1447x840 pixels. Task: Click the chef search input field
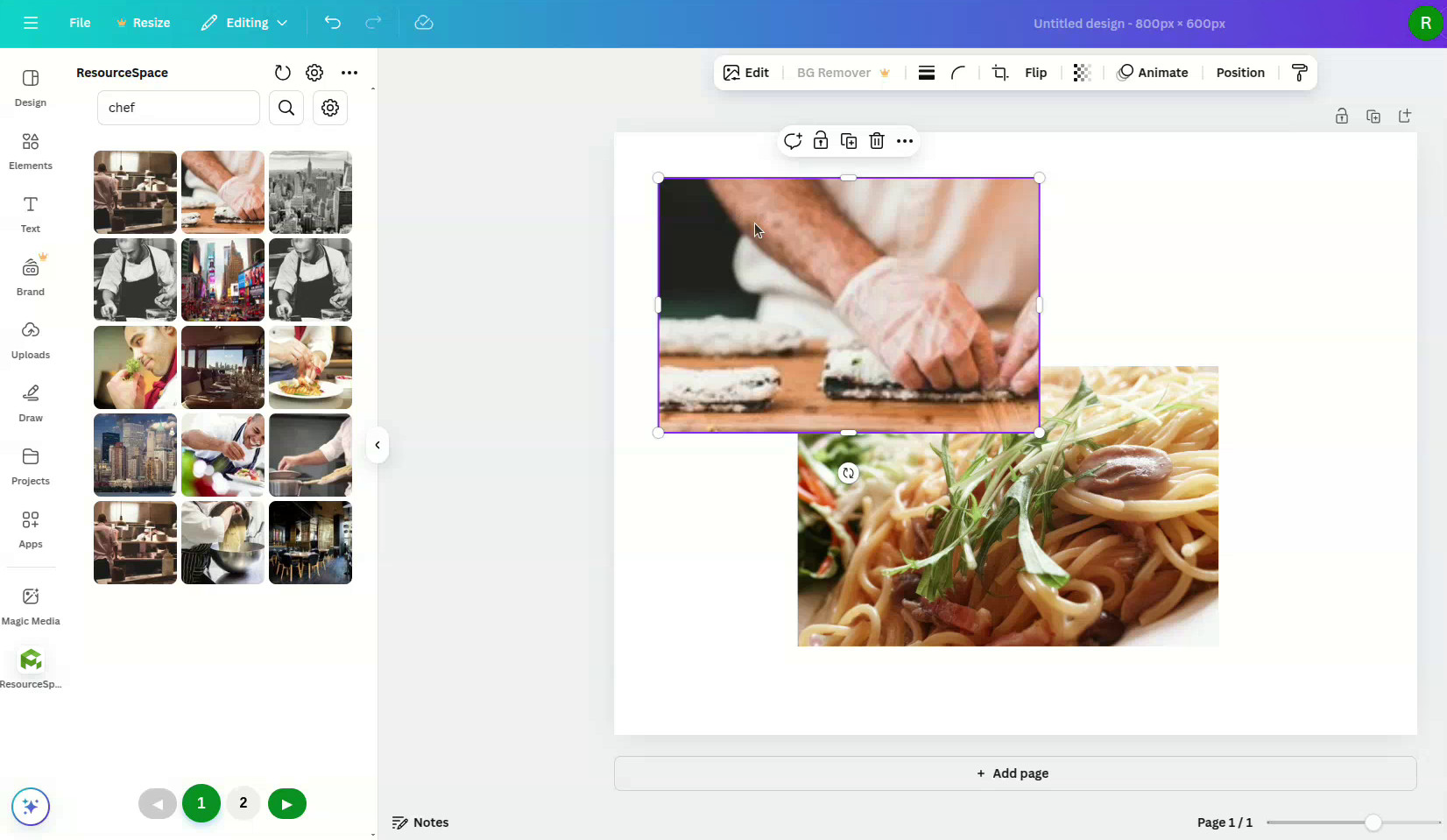179,108
